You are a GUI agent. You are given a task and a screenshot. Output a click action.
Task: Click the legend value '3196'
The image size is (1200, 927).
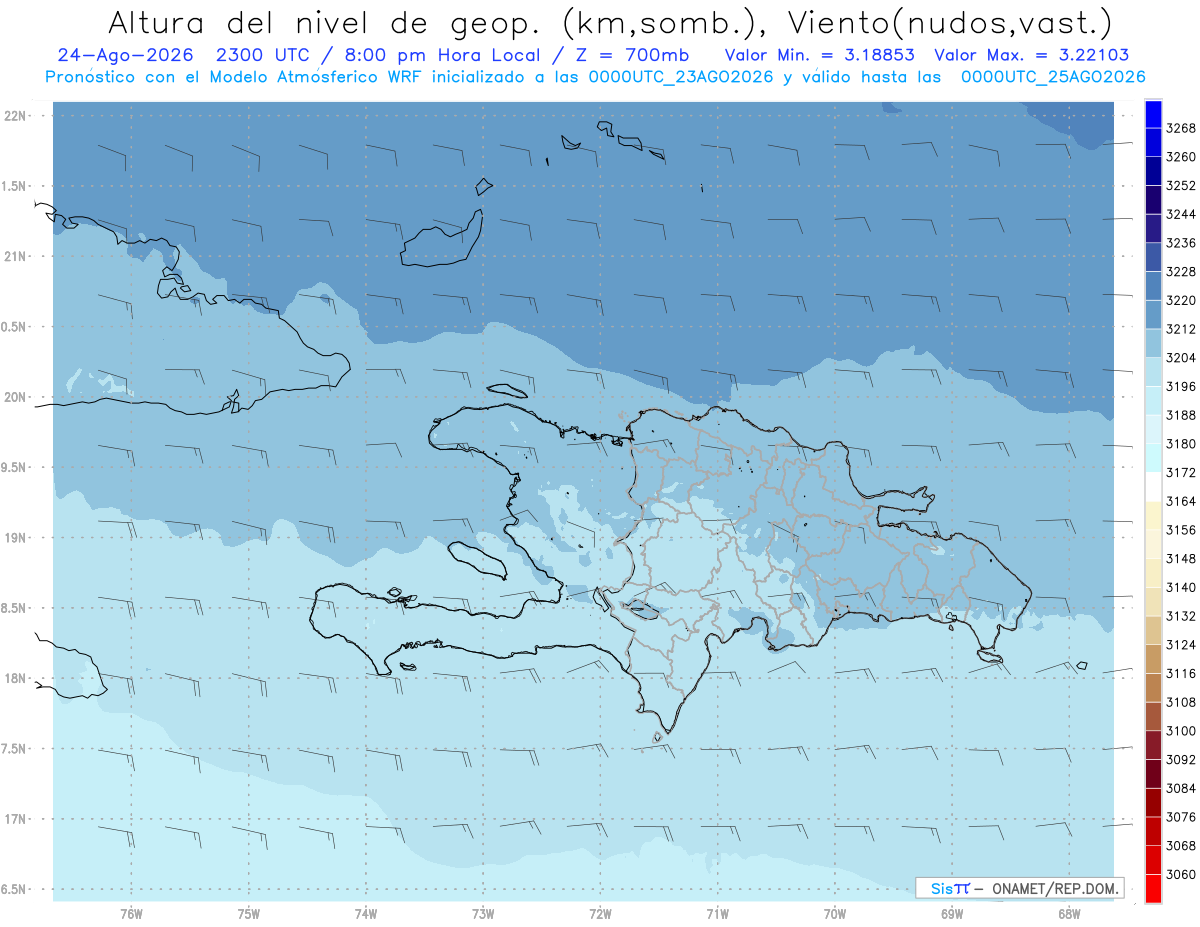click(1181, 386)
